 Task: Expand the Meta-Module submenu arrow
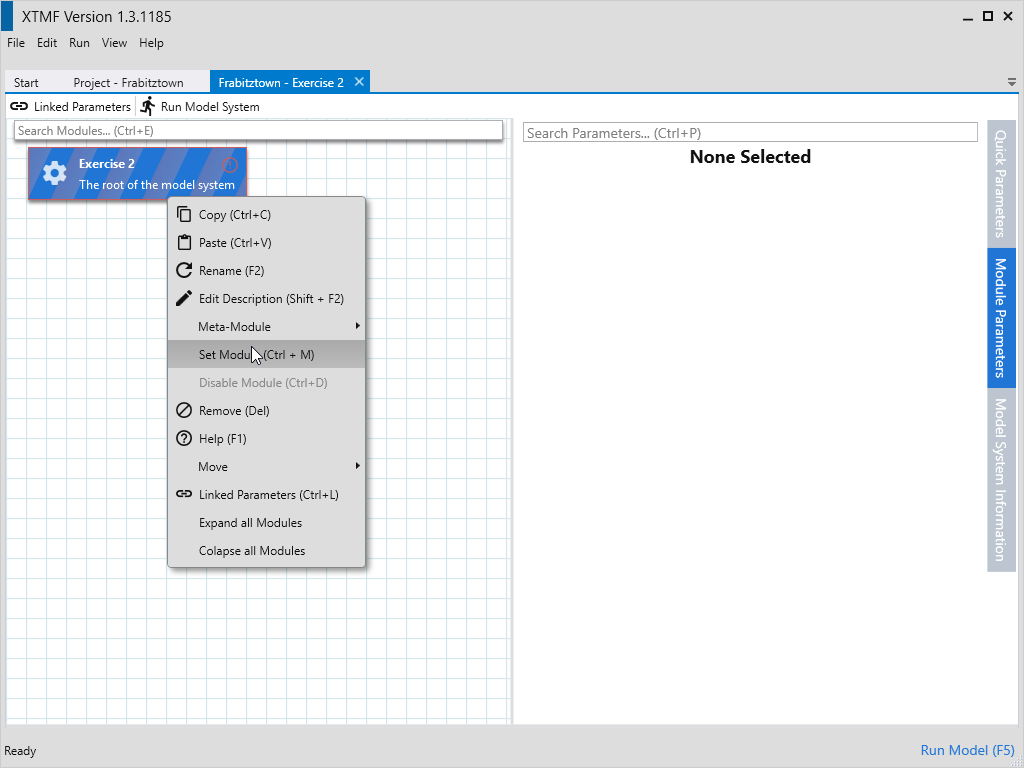[x=357, y=327]
